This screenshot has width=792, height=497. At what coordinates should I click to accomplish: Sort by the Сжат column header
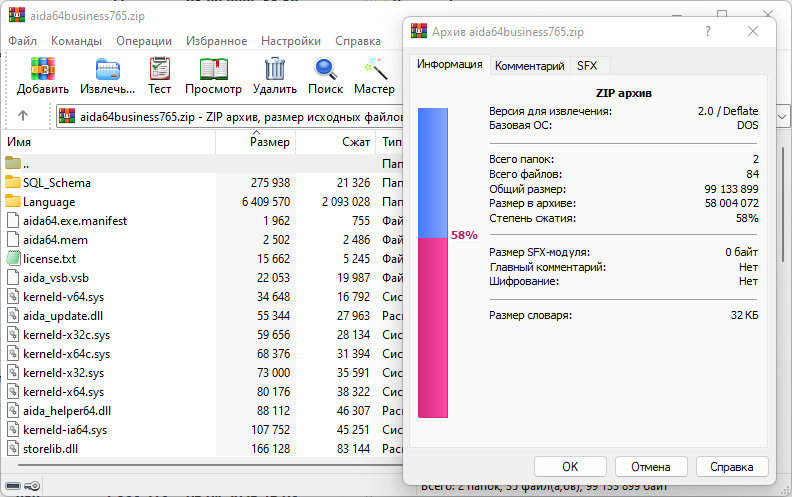pyautogui.click(x=335, y=142)
